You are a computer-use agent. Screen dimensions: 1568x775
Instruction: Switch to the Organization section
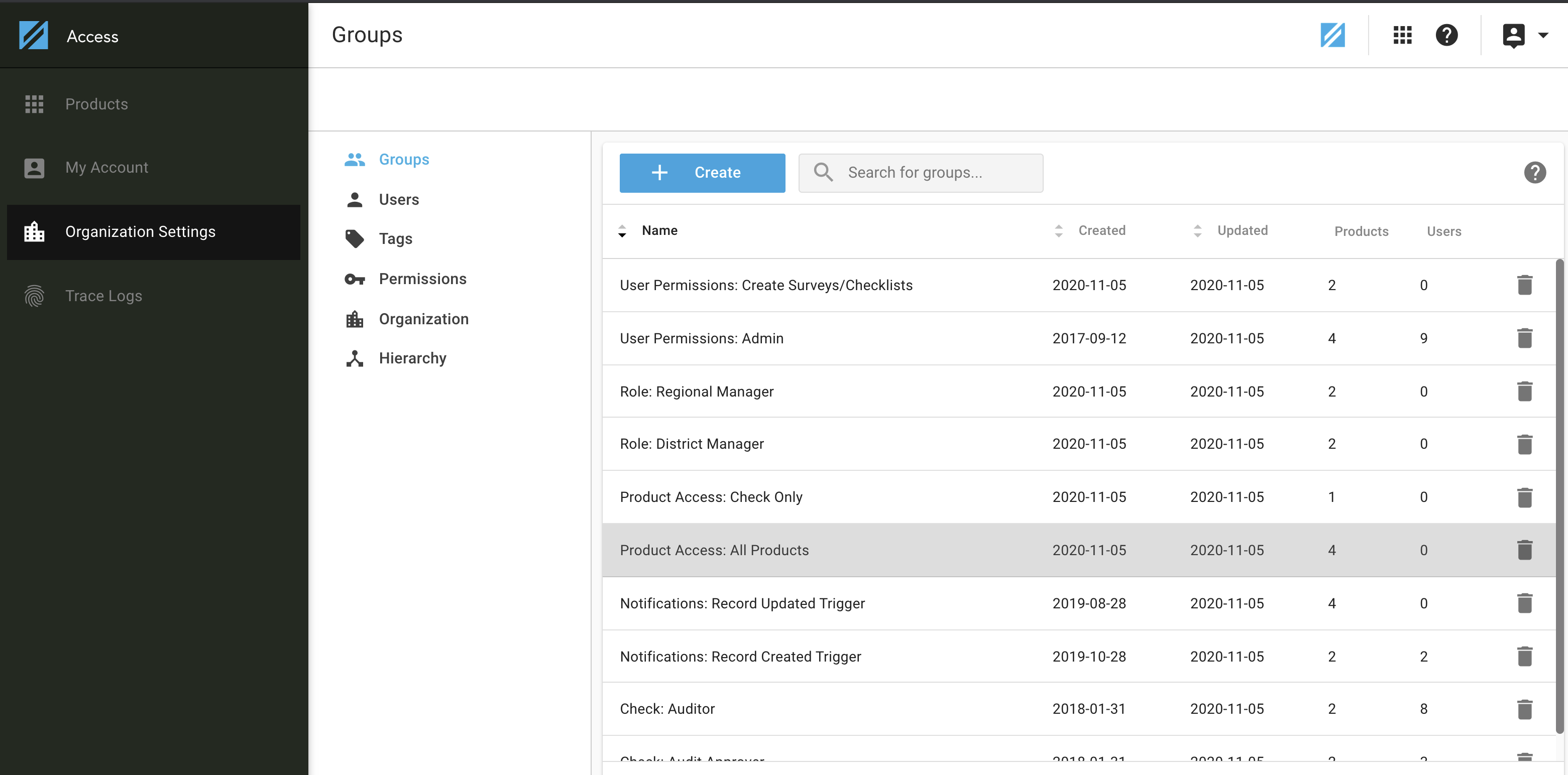[424, 319]
